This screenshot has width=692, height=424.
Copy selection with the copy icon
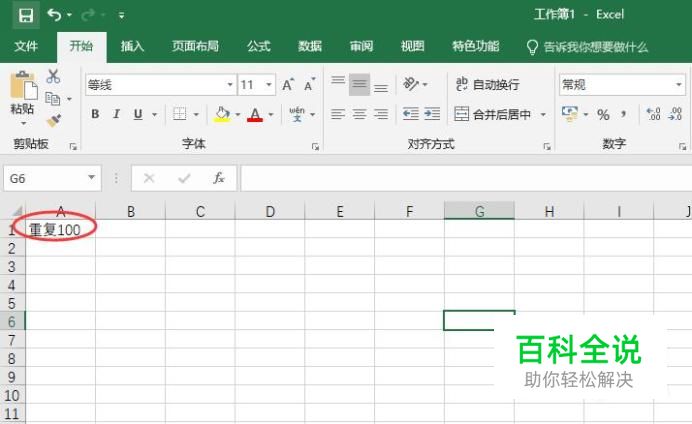53,99
